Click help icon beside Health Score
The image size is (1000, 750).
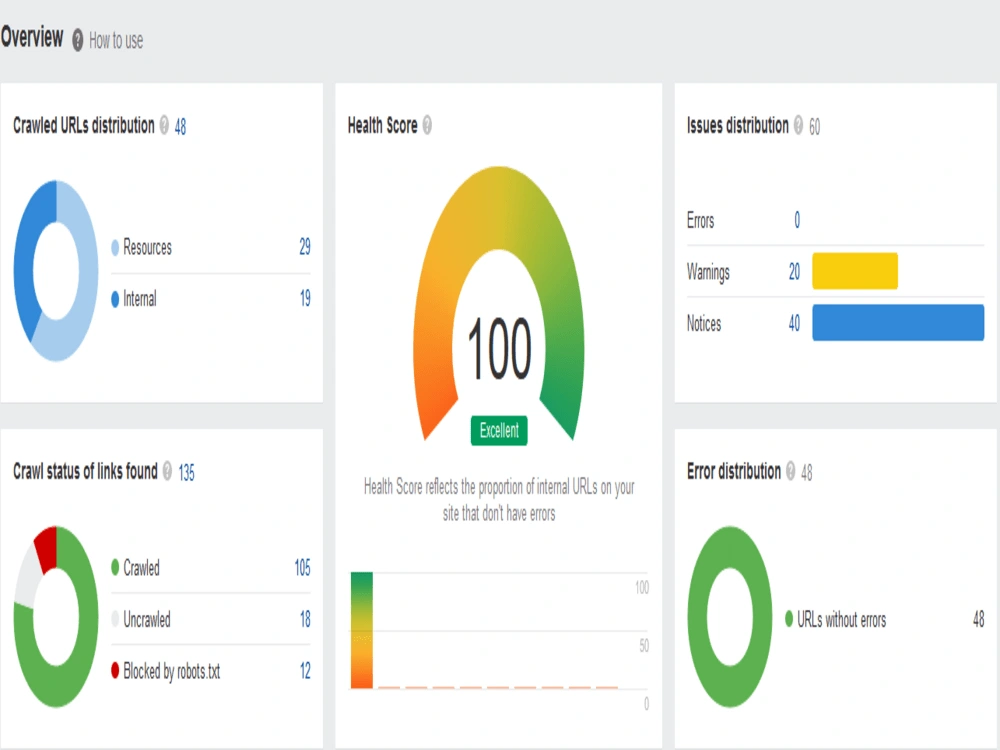point(427,125)
